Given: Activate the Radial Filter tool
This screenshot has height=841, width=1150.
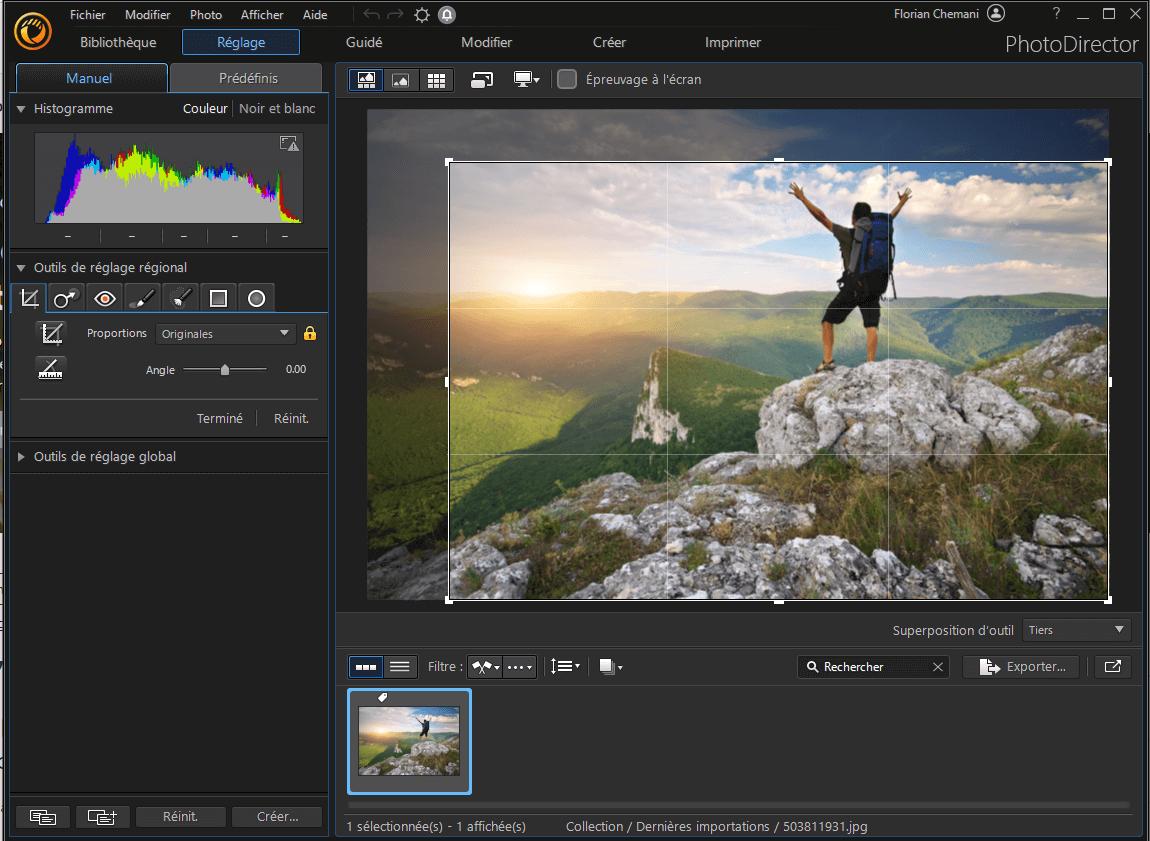Looking at the screenshot, I should (256, 297).
